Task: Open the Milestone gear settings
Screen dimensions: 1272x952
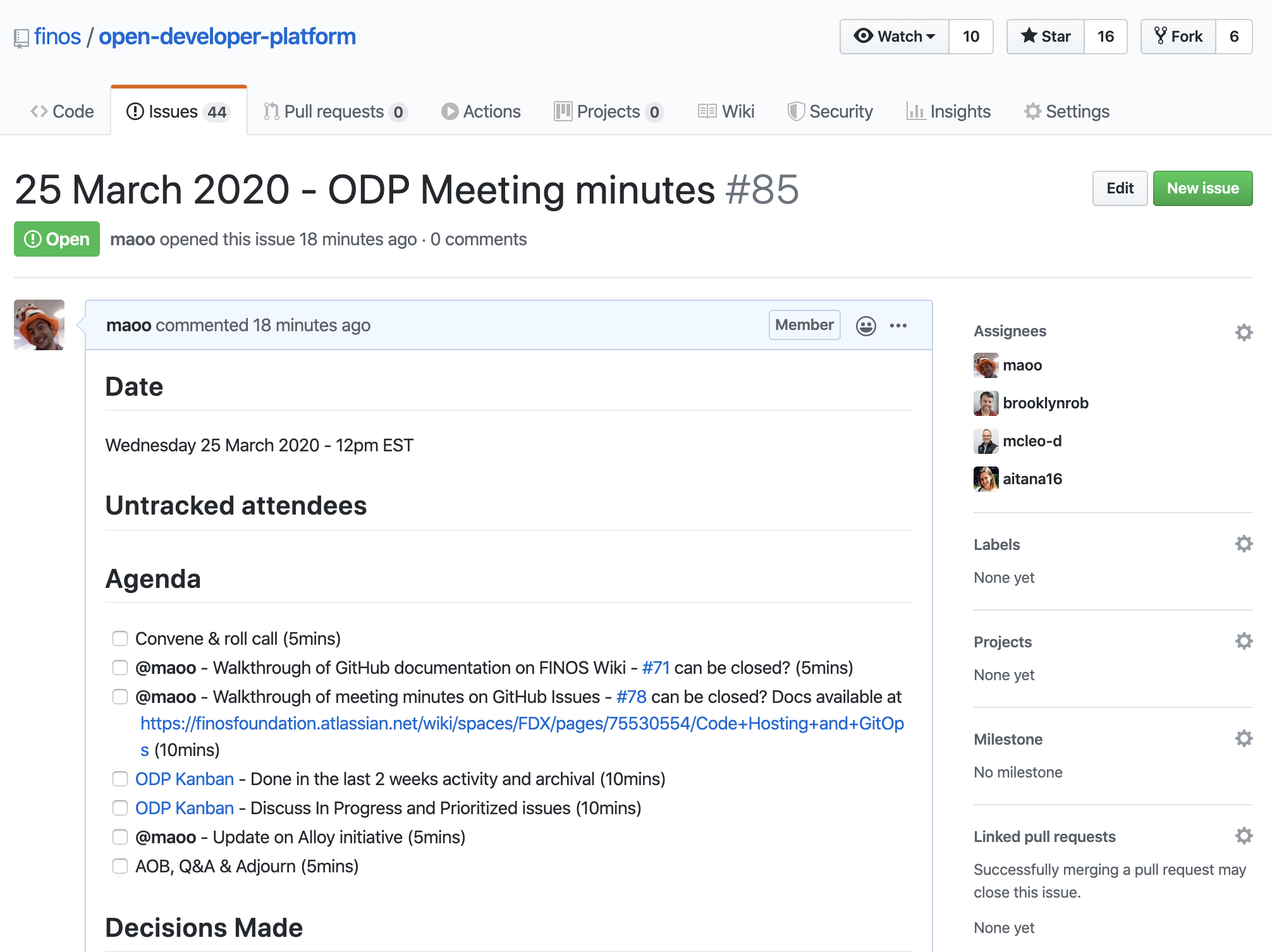Action: point(1243,738)
